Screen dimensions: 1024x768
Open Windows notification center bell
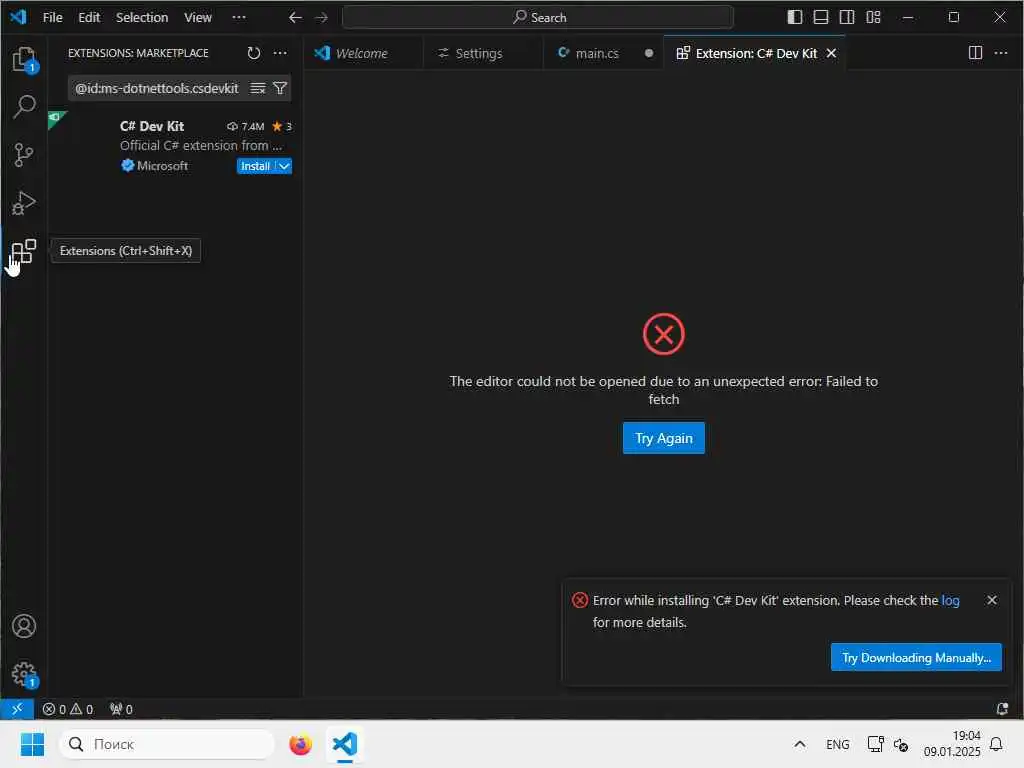coord(996,744)
